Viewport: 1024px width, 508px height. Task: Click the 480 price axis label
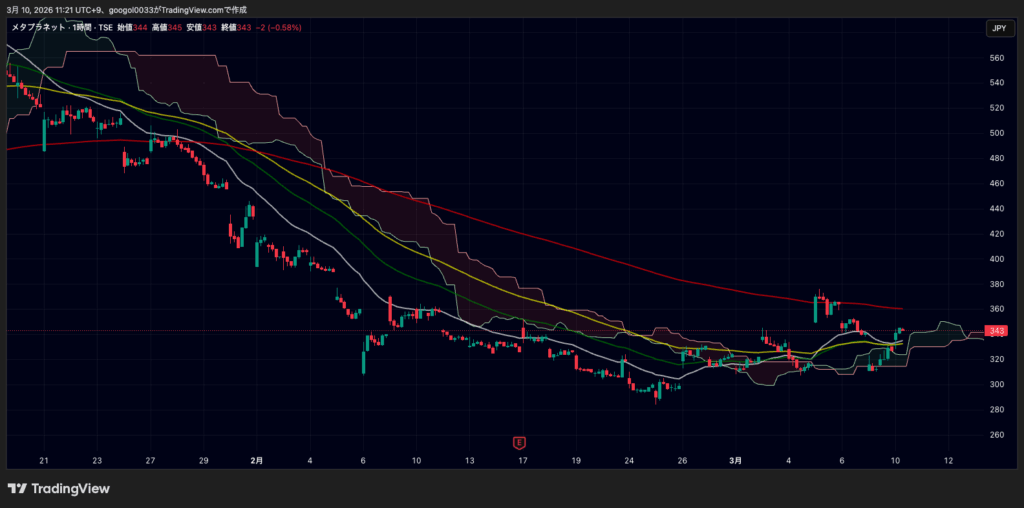click(996, 158)
